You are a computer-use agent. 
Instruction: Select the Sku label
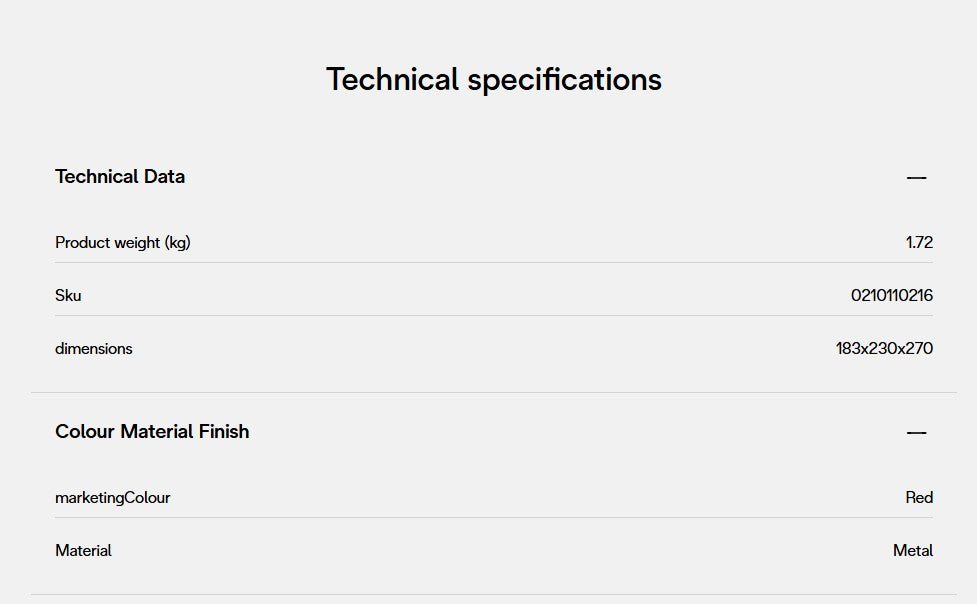[x=68, y=295]
